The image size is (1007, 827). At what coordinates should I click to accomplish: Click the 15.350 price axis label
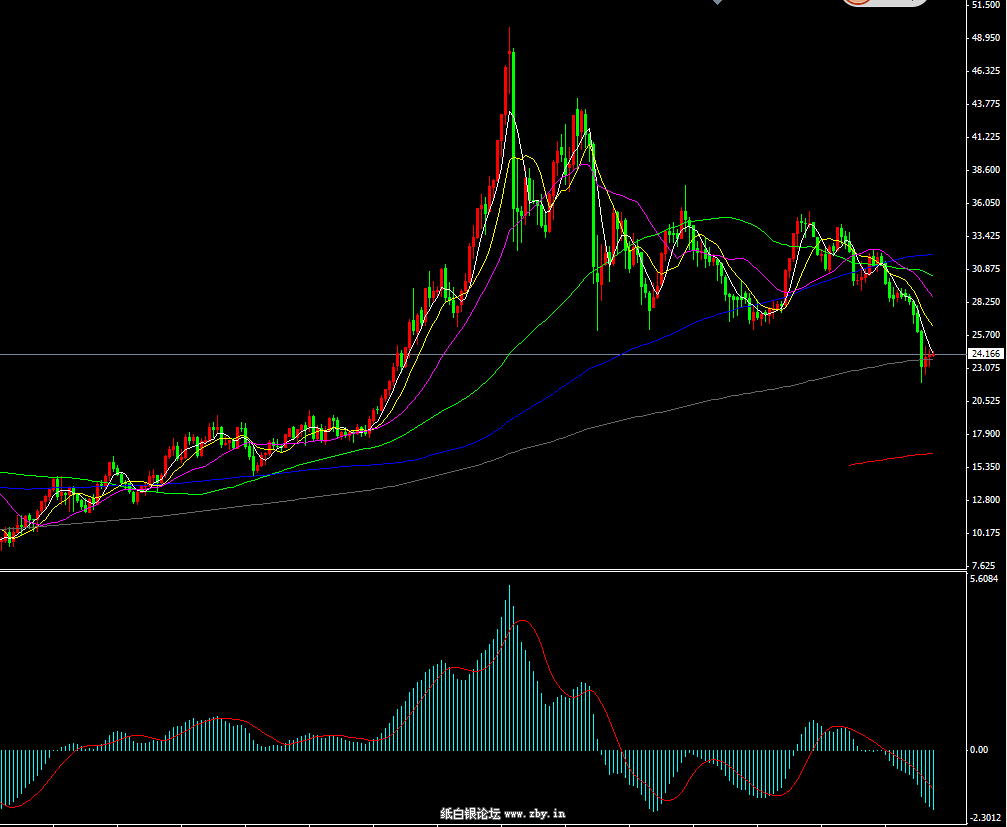[985, 467]
